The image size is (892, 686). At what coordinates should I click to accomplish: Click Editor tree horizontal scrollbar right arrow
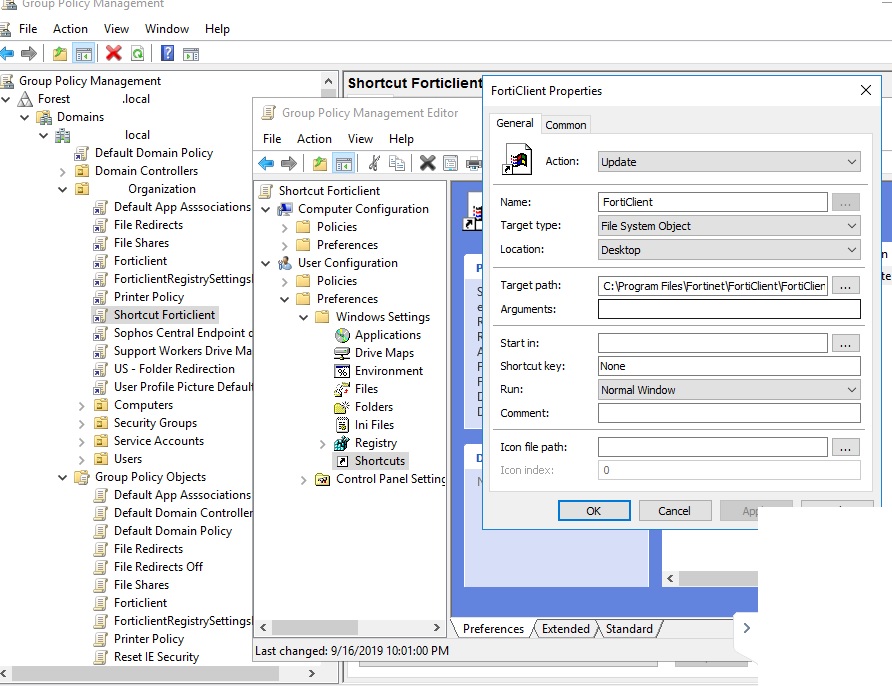pyautogui.click(x=436, y=627)
